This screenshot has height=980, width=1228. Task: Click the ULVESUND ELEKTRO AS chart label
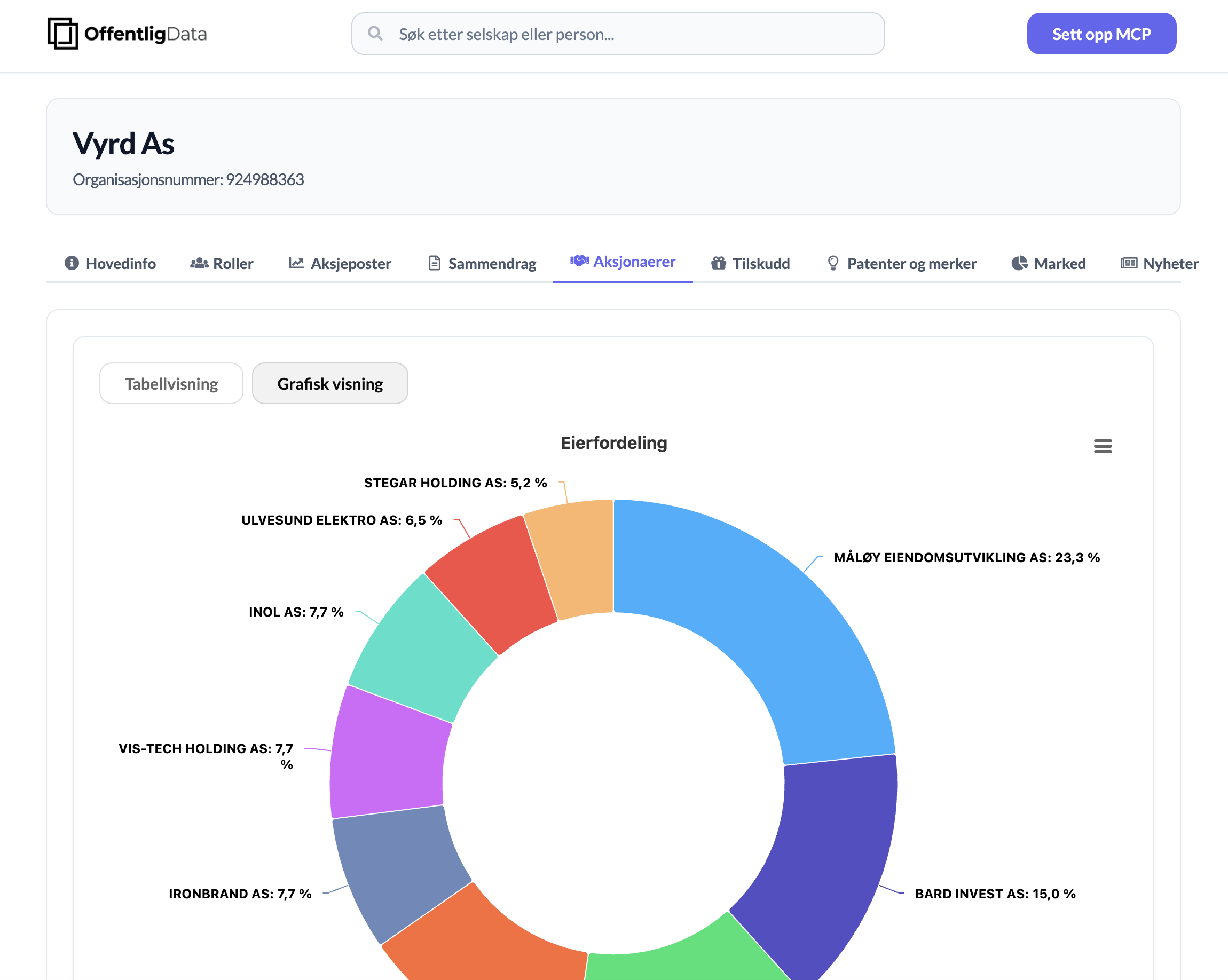[341, 520]
